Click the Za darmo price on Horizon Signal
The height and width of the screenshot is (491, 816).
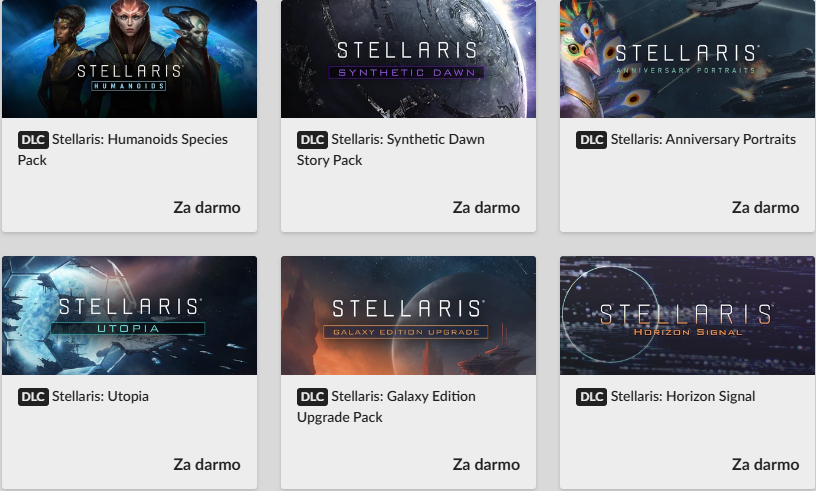click(x=766, y=464)
